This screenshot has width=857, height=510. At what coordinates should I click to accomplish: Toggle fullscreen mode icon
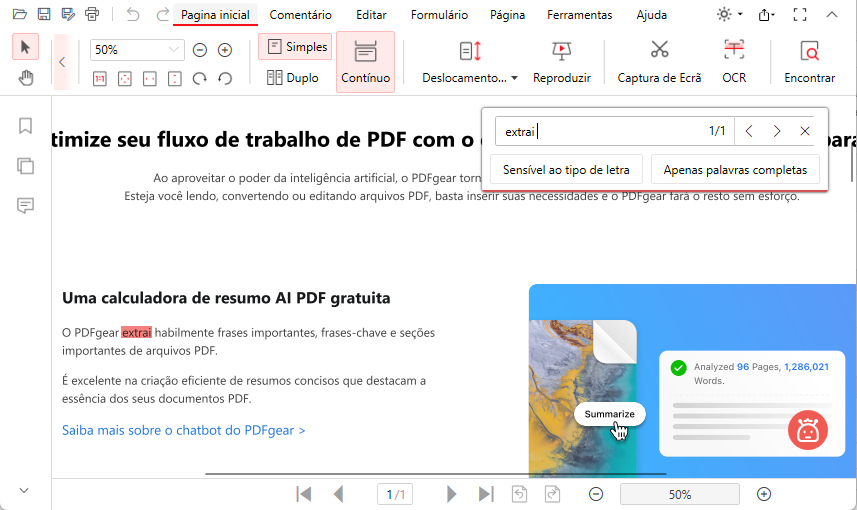pyautogui.click(x=800, y=15)
